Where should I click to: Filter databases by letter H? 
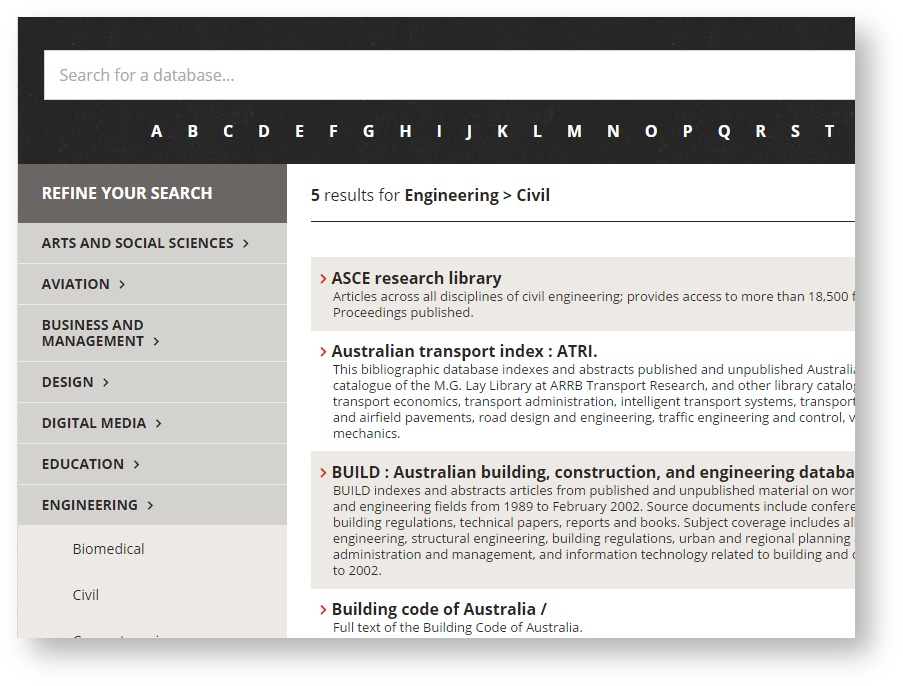pyautogui.click(x=405, y=131)
